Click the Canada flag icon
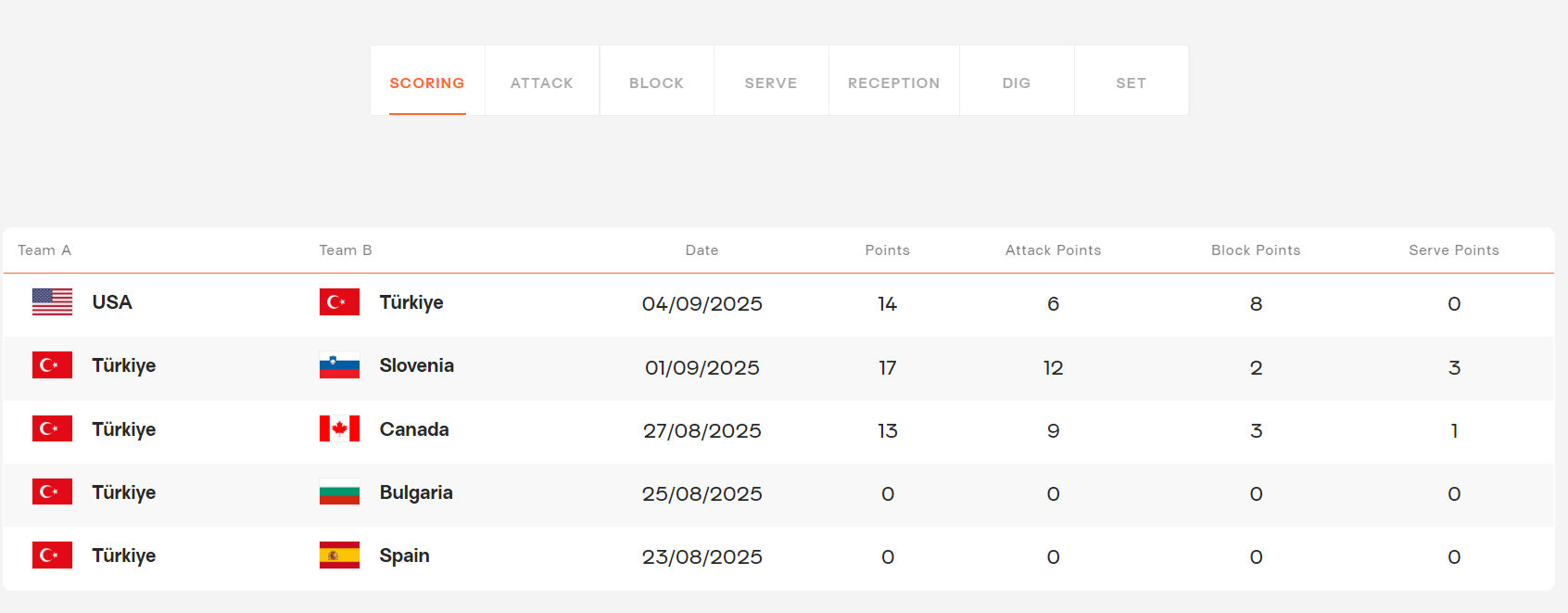This screenshot has height=613, width=1568. 339,429
